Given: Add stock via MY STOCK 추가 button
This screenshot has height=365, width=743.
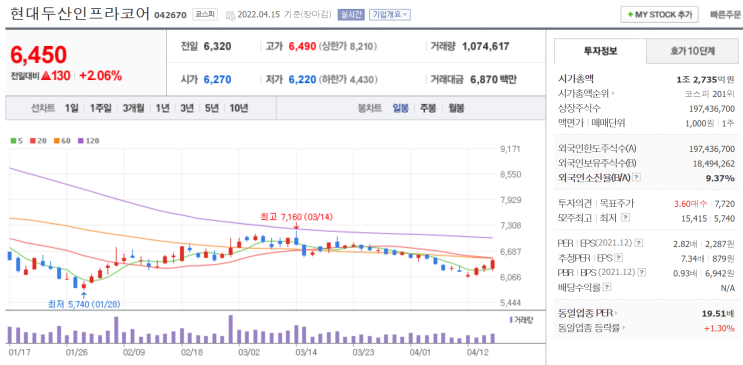Looking at the screenshot, I should pyautogui.click(x=660, y=15).
